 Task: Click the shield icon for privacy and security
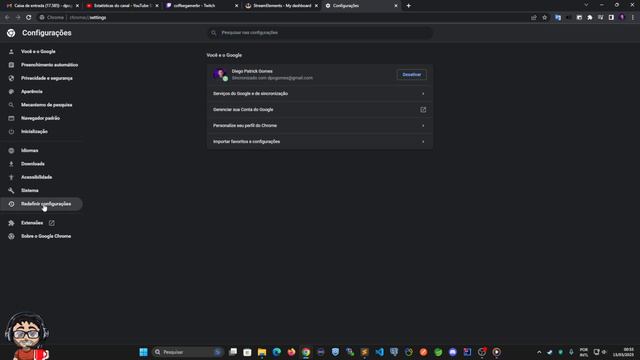point(11,78)
